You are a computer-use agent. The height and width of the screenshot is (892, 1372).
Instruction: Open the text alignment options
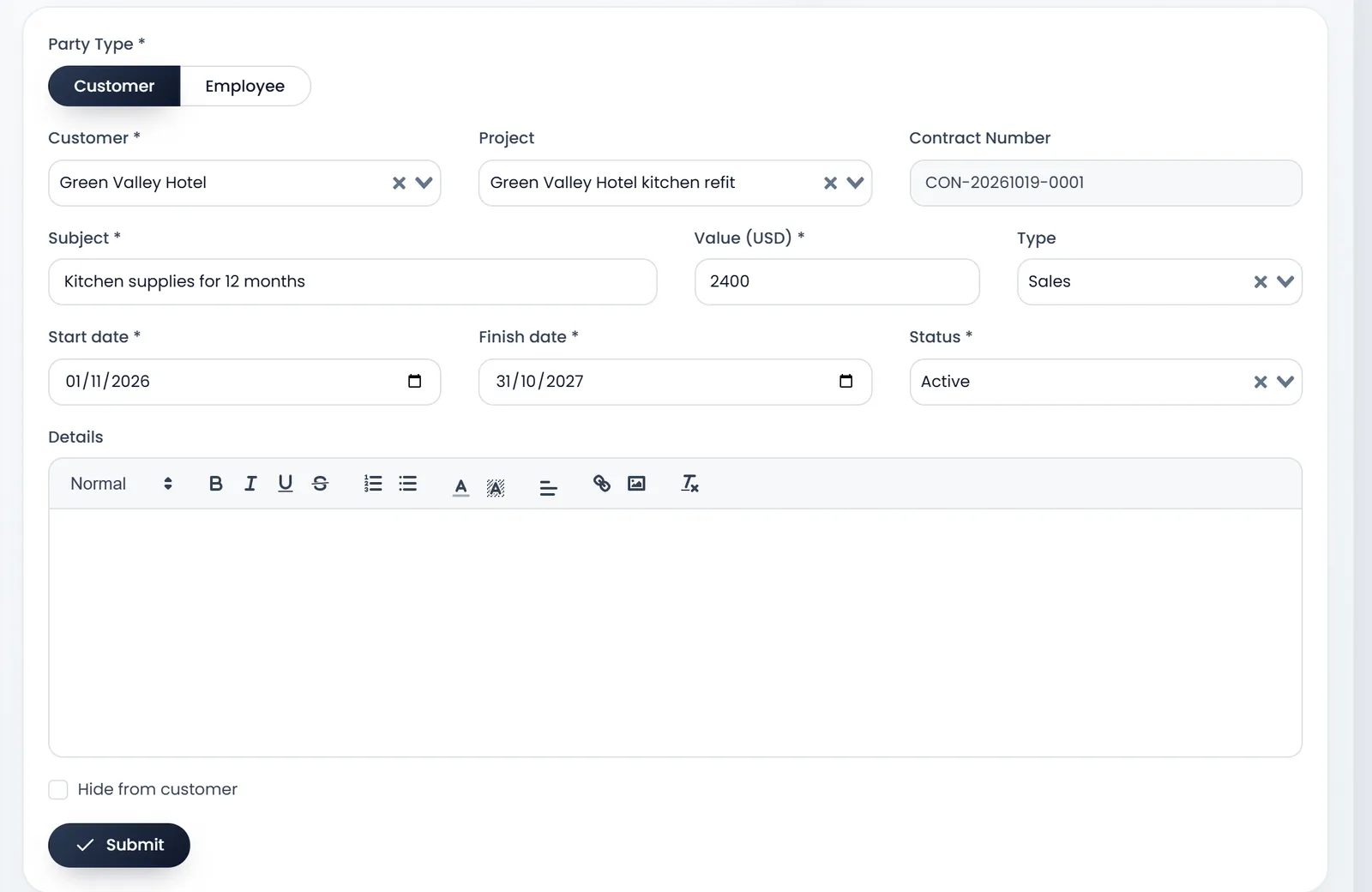point(549,488)
